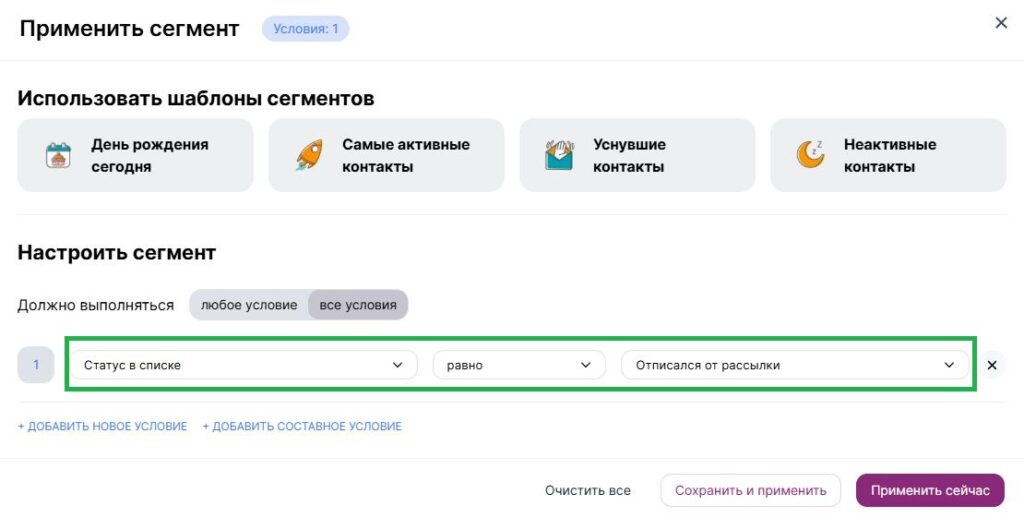Choose День рождения сегодня template
The image size is (1024, 518).
click(x=135, y=155)
